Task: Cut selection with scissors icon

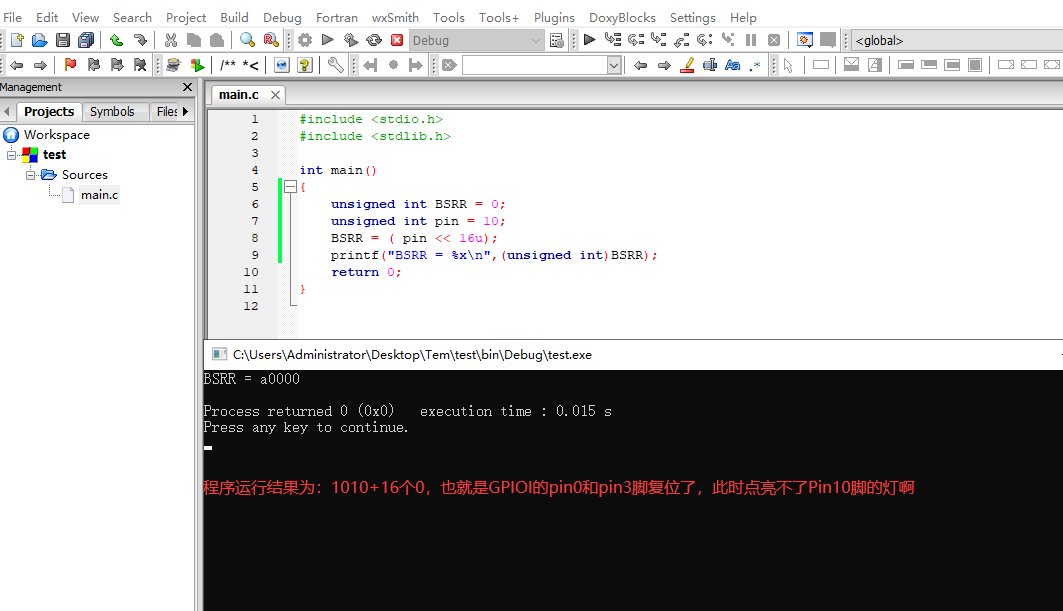Action: tap(171, 40)
